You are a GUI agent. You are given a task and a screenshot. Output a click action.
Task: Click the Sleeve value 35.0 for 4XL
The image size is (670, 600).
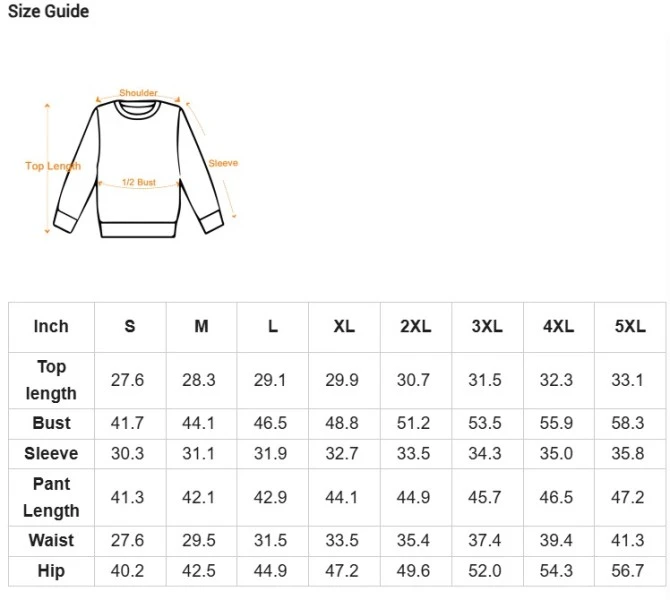coord(557,453)
